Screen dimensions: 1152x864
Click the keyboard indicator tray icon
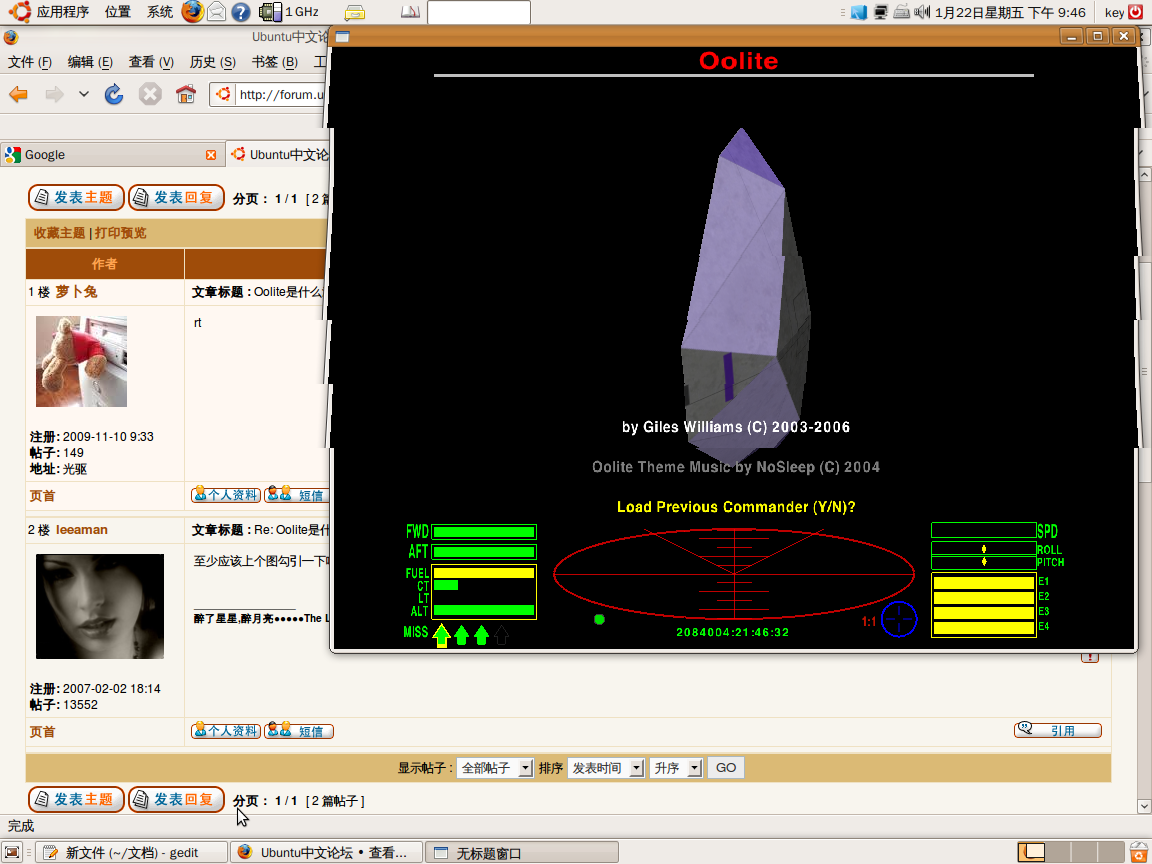coord(901,12)
